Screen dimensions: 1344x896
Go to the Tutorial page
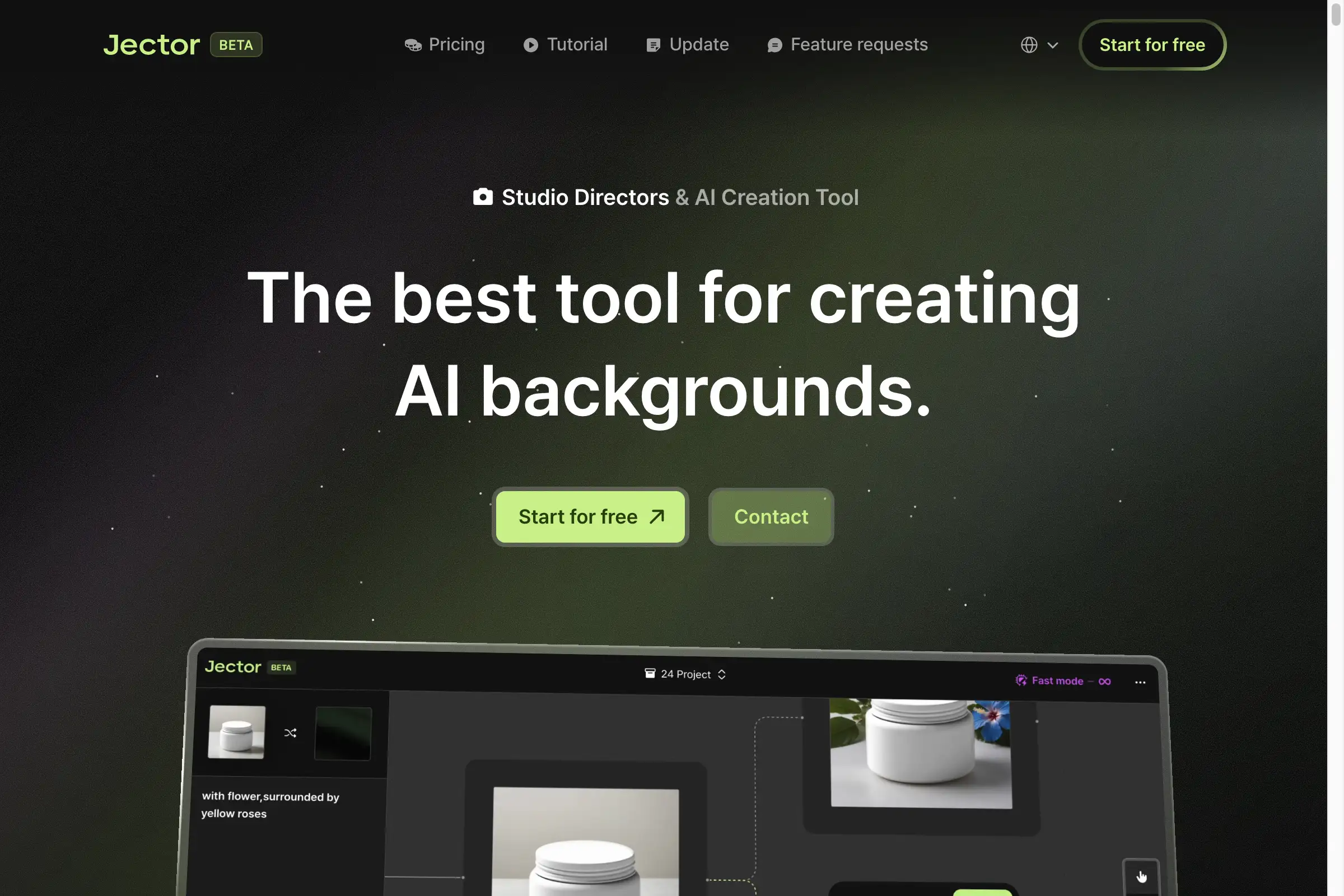(565, 45)
